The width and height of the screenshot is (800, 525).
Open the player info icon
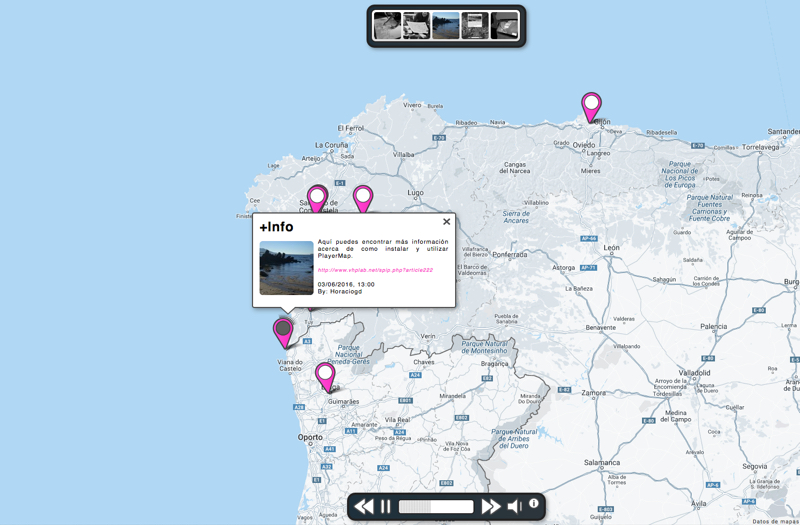point(534,503)
